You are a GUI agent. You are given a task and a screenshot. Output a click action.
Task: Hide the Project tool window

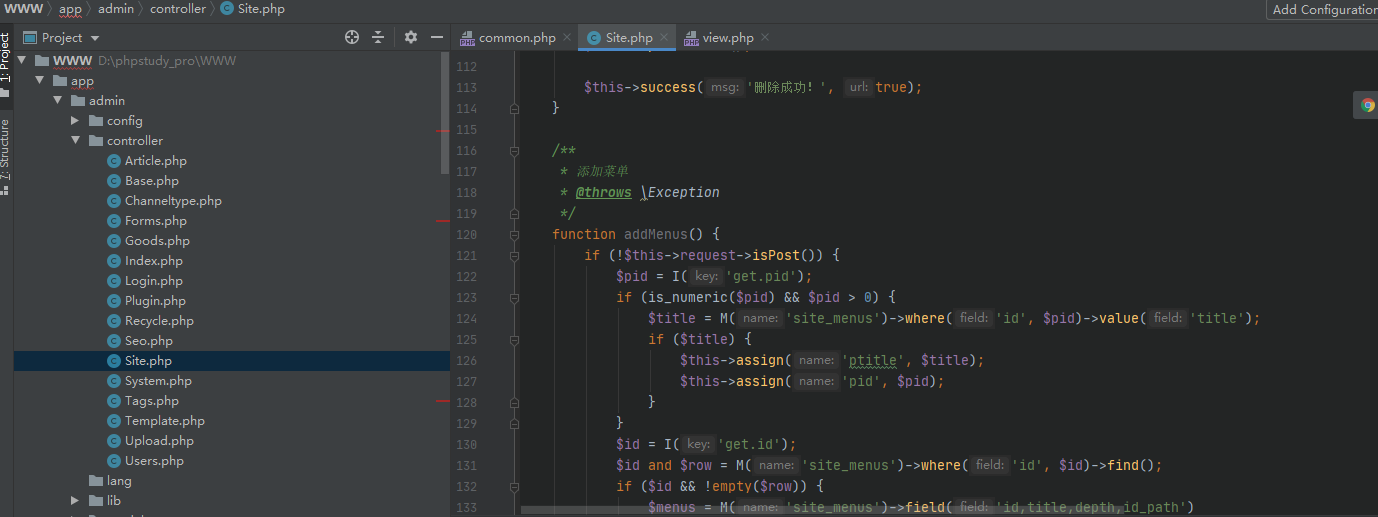[437, 37]
